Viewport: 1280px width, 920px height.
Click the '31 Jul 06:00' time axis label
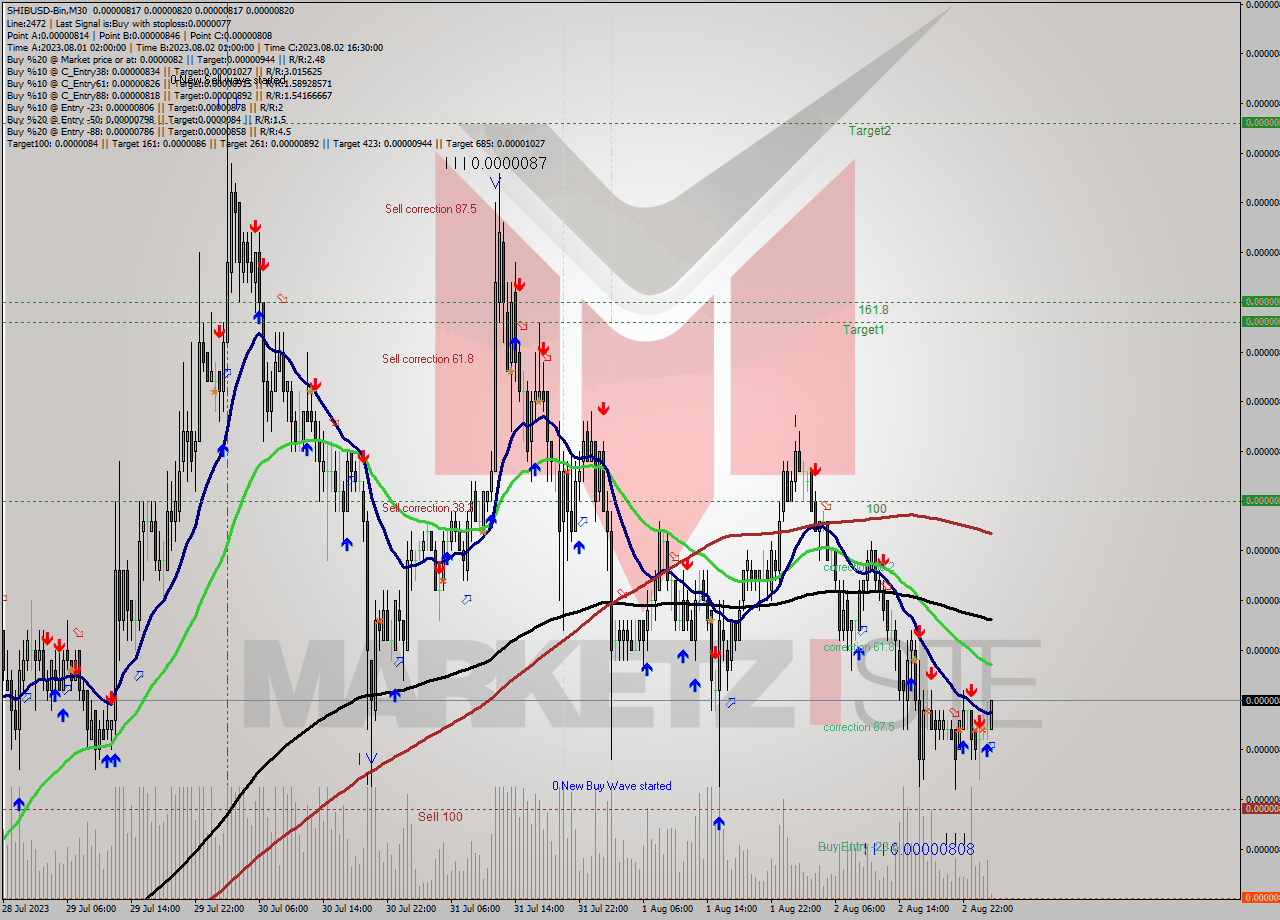475,909
